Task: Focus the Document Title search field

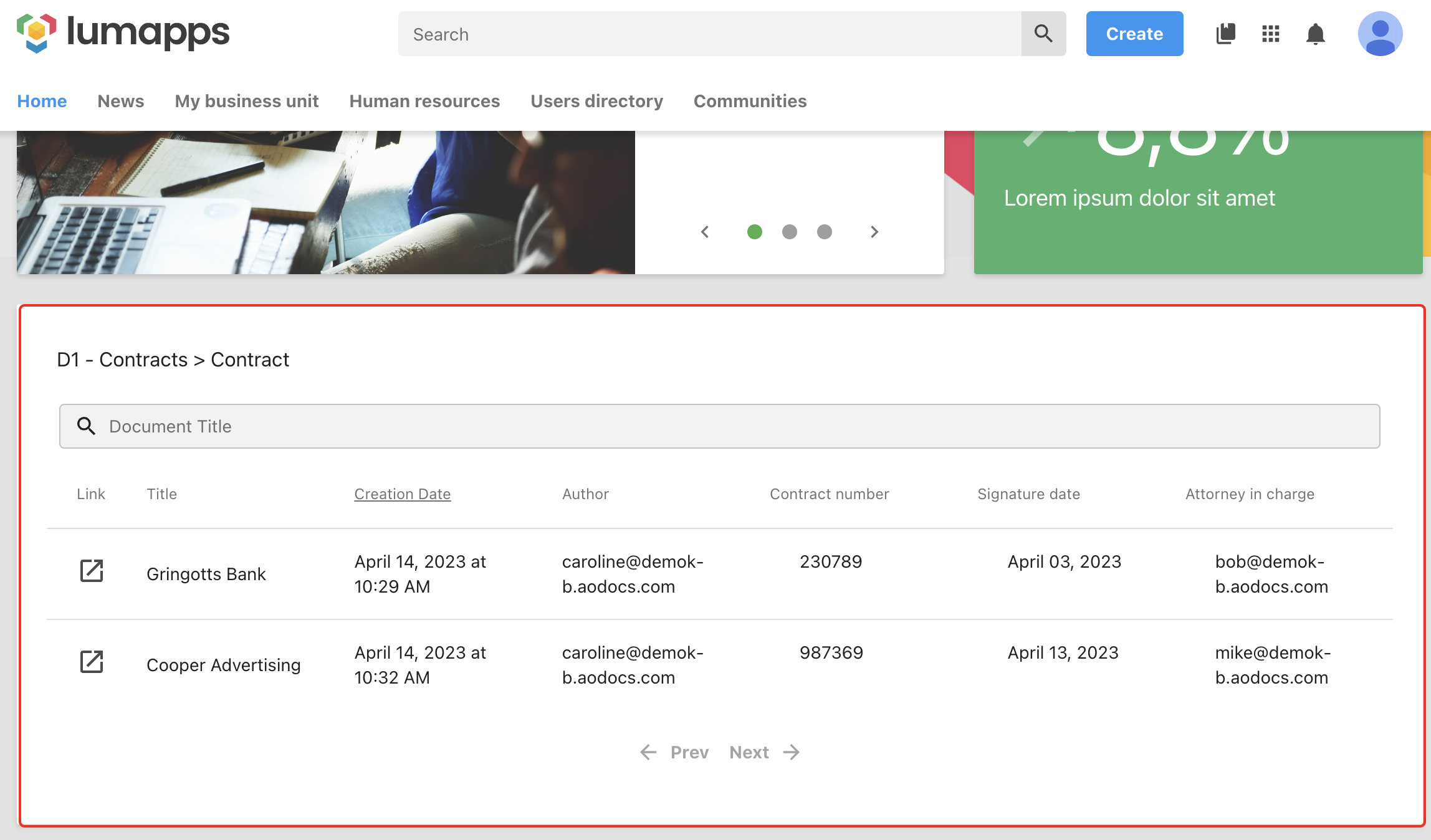Action: 719,426
